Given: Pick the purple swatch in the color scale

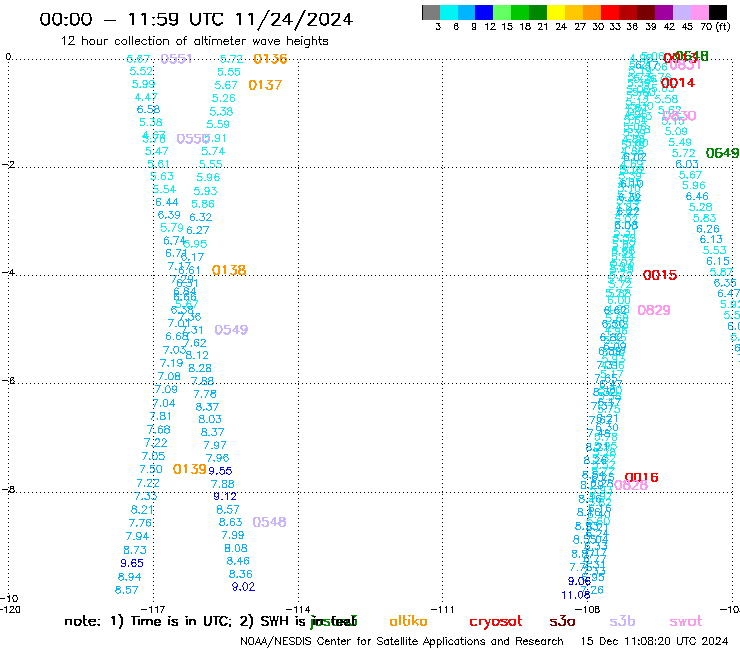Looking at the screenshot, I should point(664,12).
